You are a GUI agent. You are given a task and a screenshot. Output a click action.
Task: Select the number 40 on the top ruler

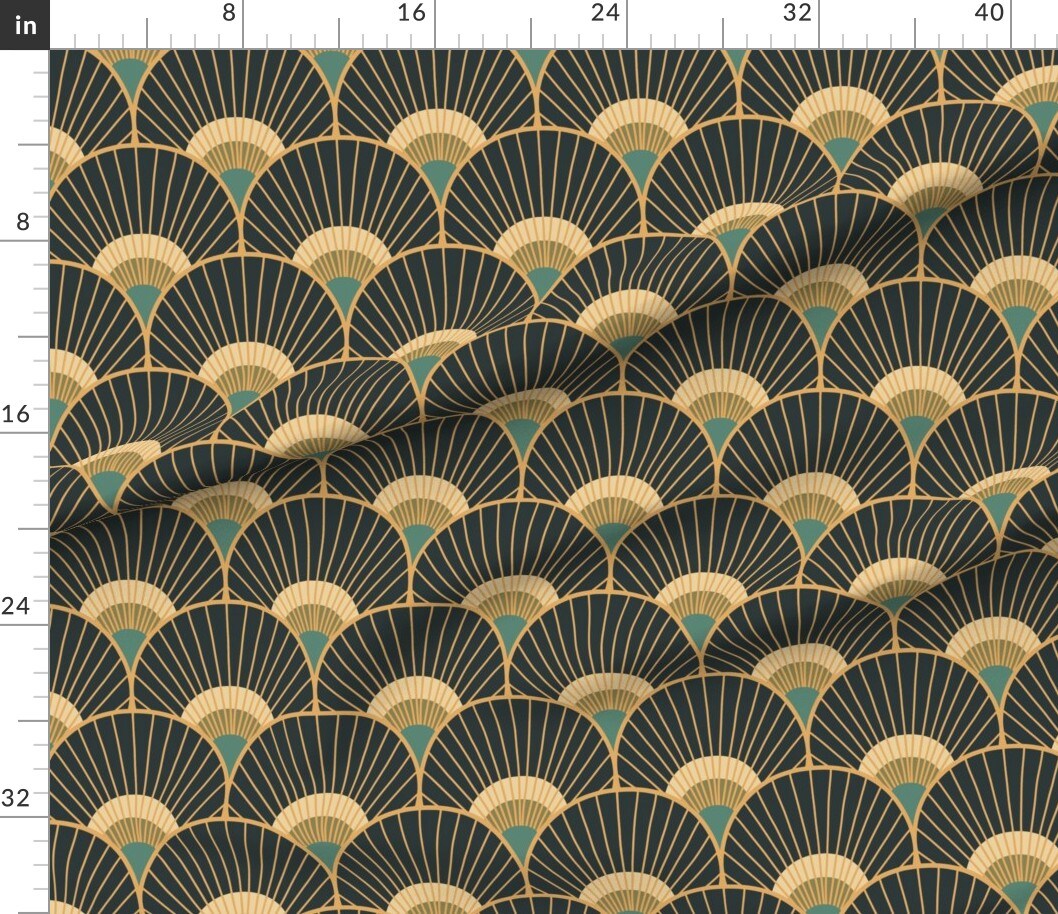pos(989,14)
